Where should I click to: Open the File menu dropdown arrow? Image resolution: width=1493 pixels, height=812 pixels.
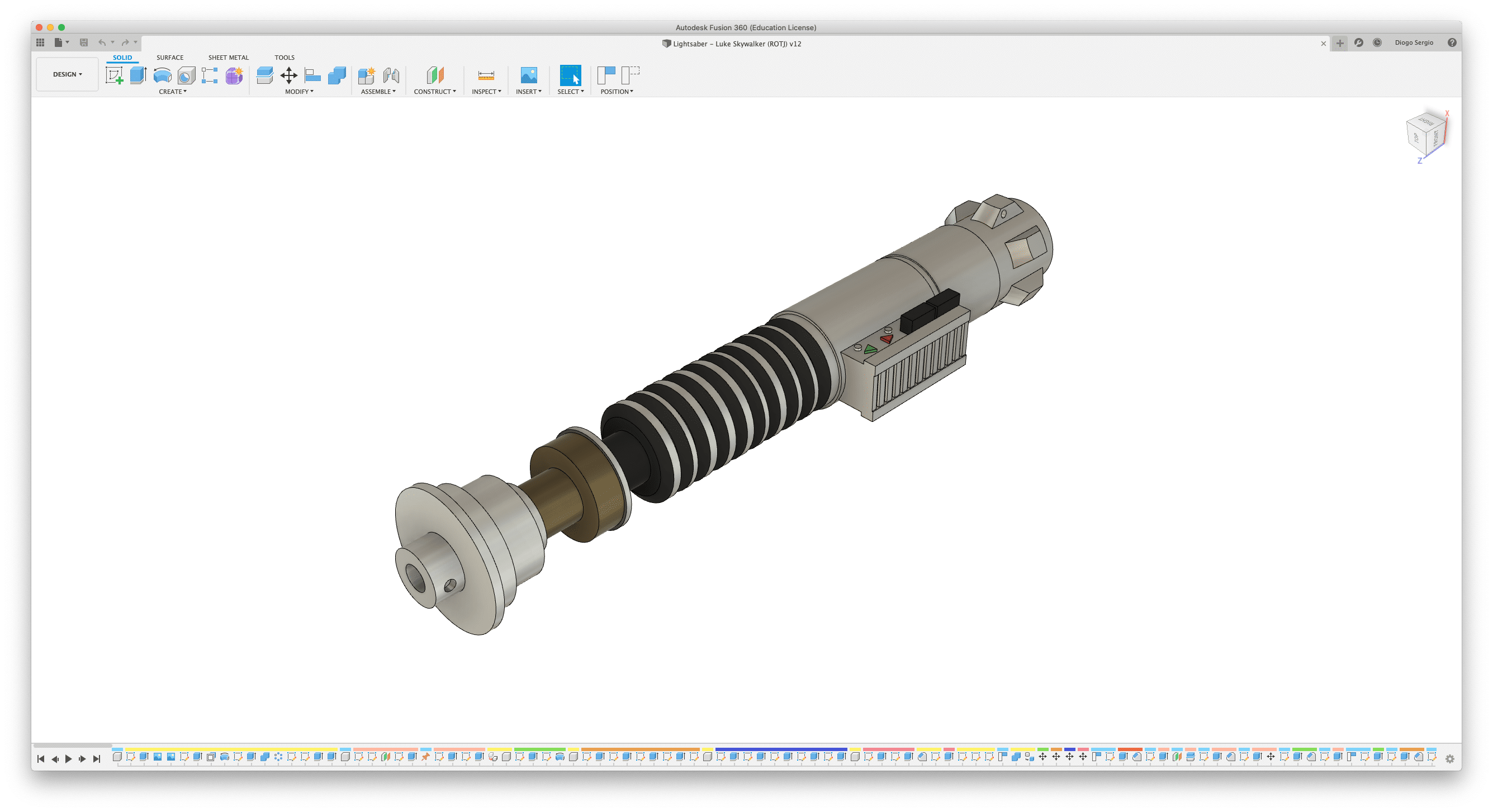(67, 42)
